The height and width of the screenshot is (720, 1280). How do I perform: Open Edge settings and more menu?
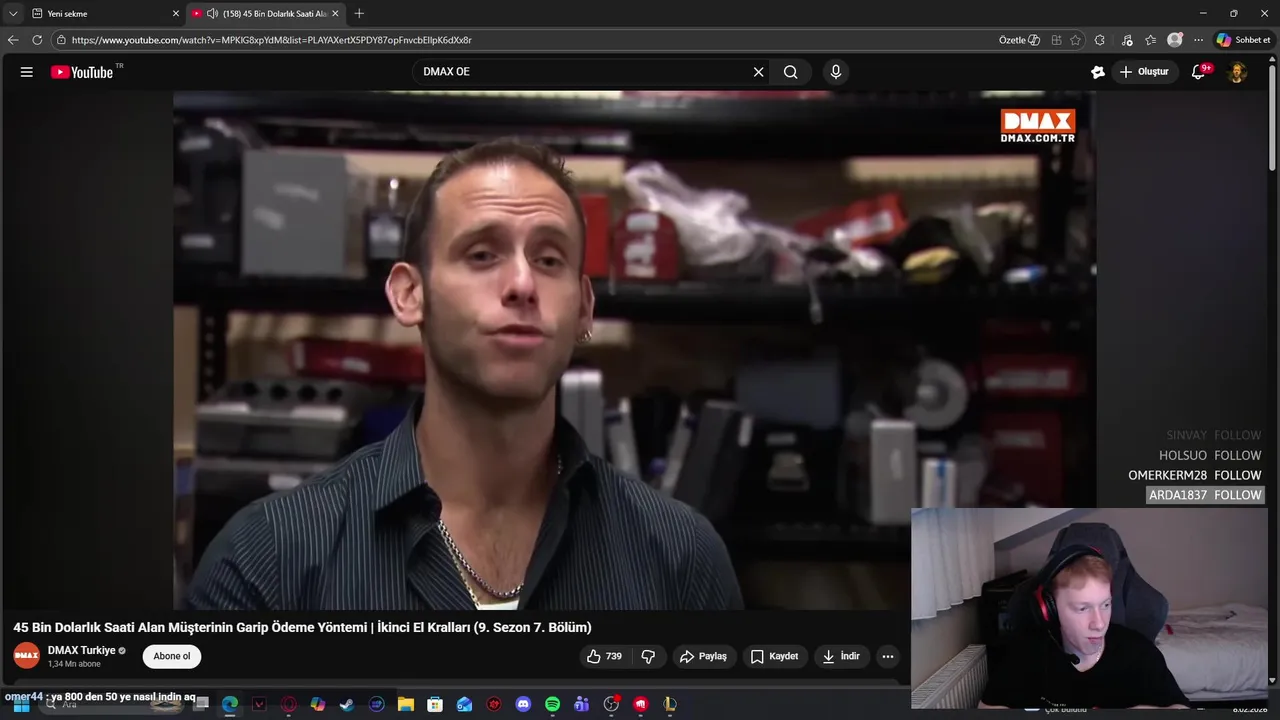coord(1198,40)
